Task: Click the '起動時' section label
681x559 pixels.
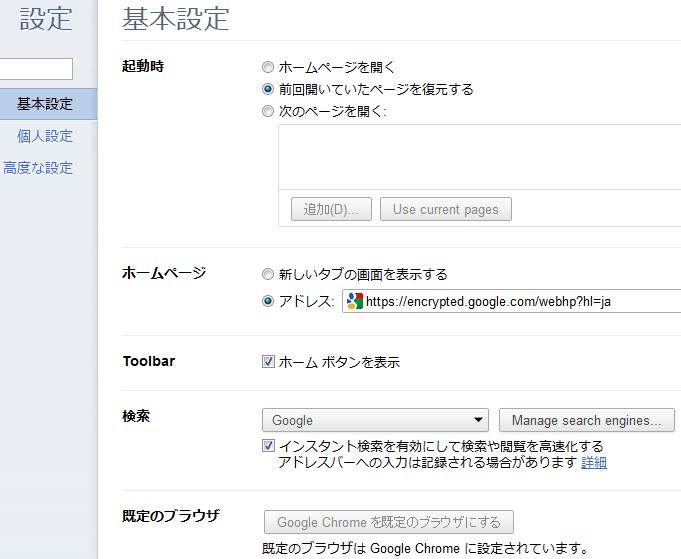Action: [x=143, y=66]
